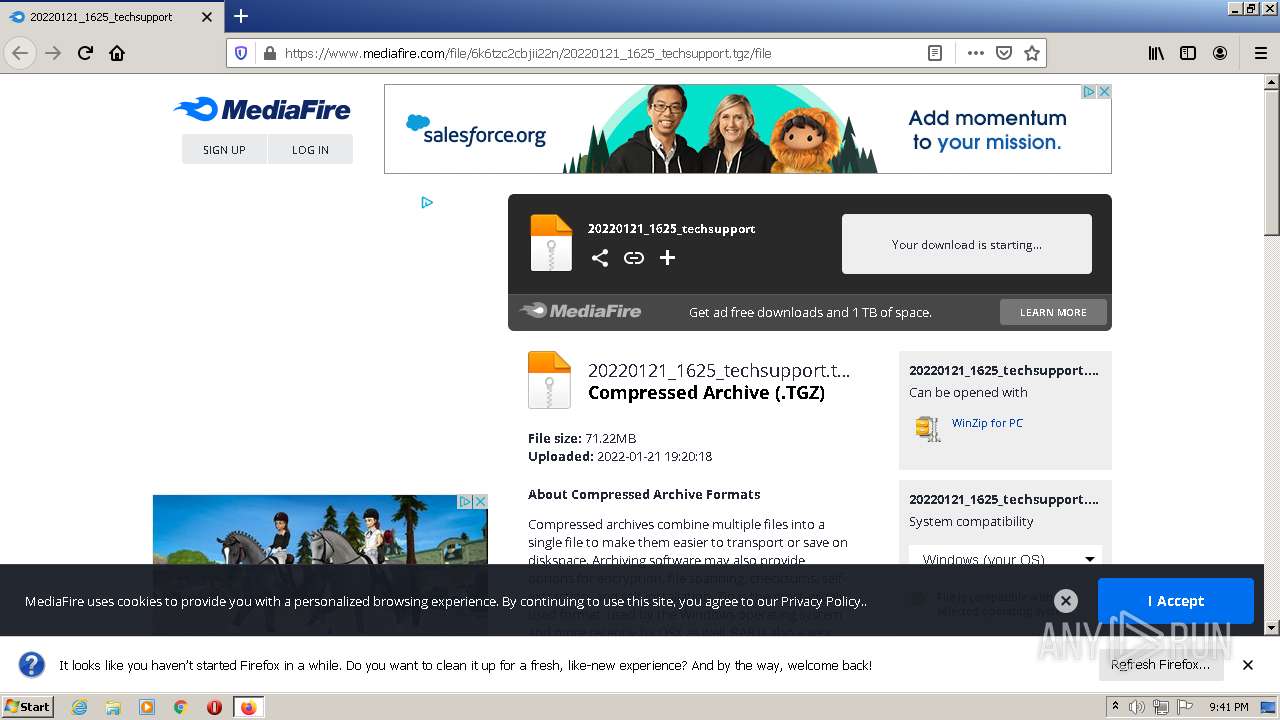Open tracking protection shield icon
Screen dimensions: 1280x720
pyautogui.click(x=241, y=53)
